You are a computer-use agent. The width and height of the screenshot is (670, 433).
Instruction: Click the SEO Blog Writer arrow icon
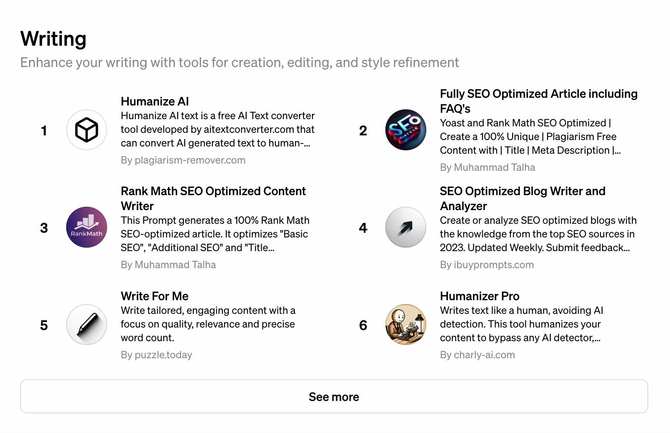pos(405,227)
